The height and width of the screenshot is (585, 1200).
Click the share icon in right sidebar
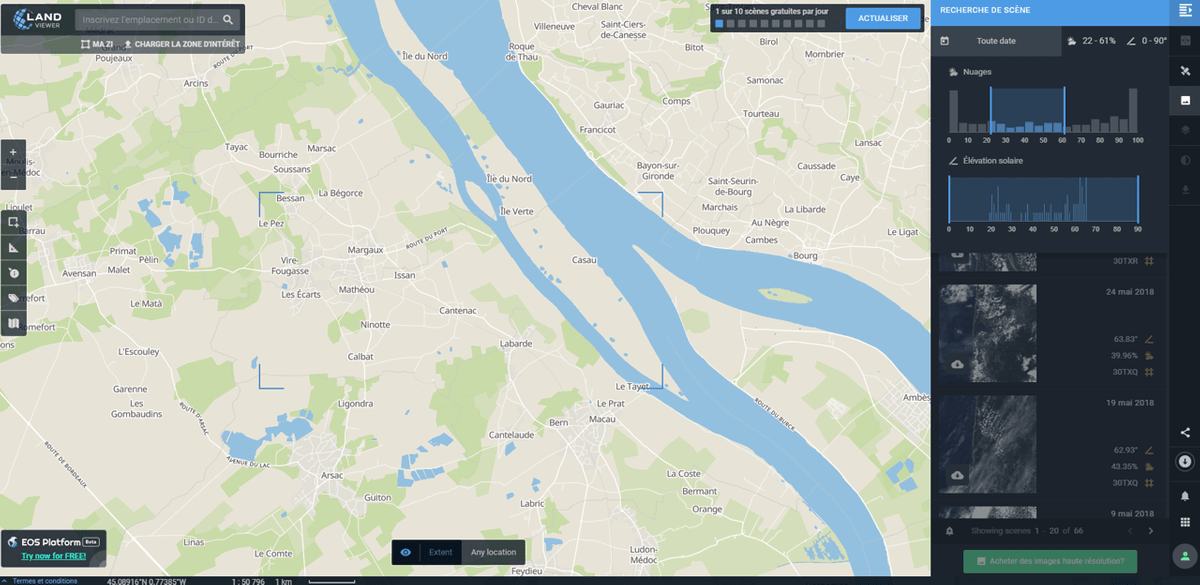(1185, 433)
